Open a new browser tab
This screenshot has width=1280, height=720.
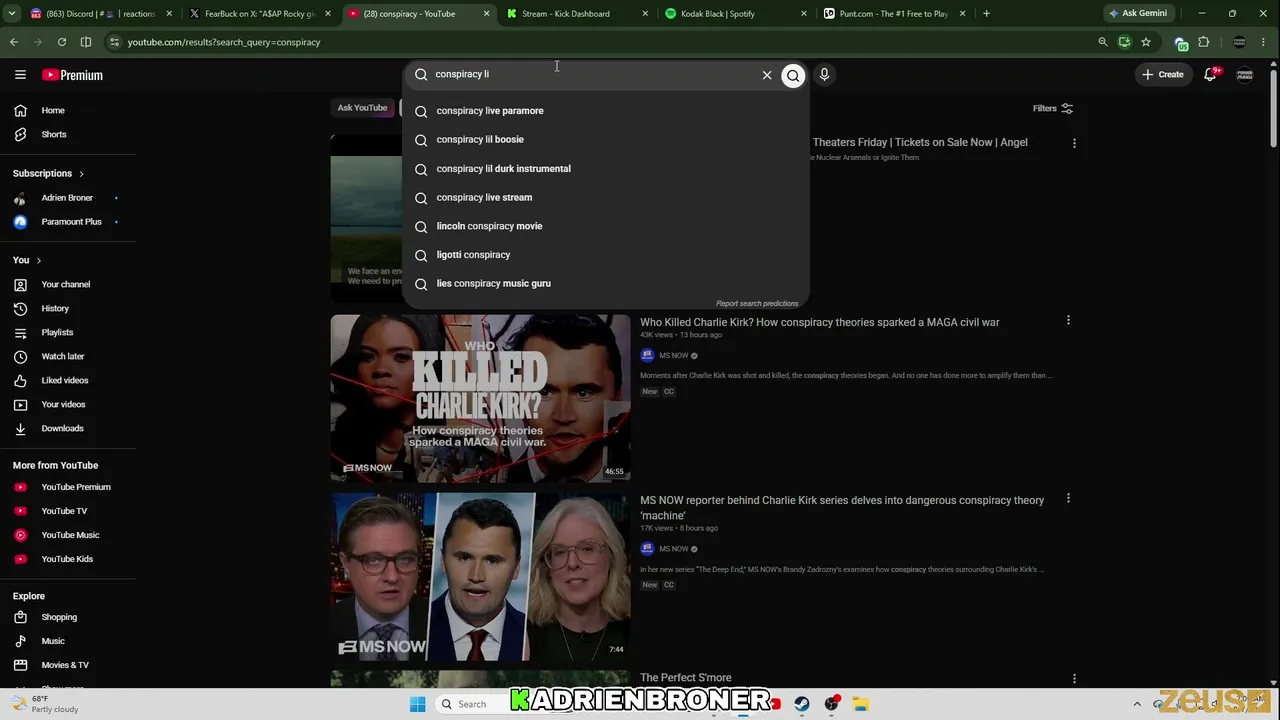click(986, 14)
